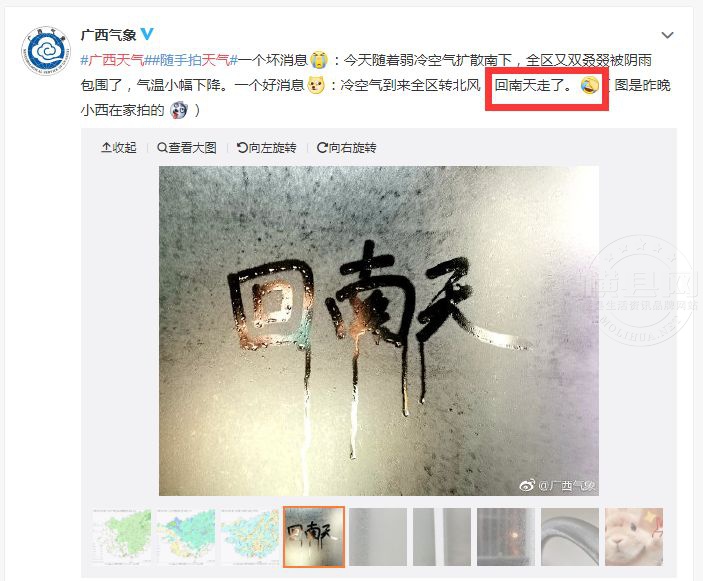Select the sixth thumbnail with the white stripe
703x581 pixels.
click(x=442, y=537)
